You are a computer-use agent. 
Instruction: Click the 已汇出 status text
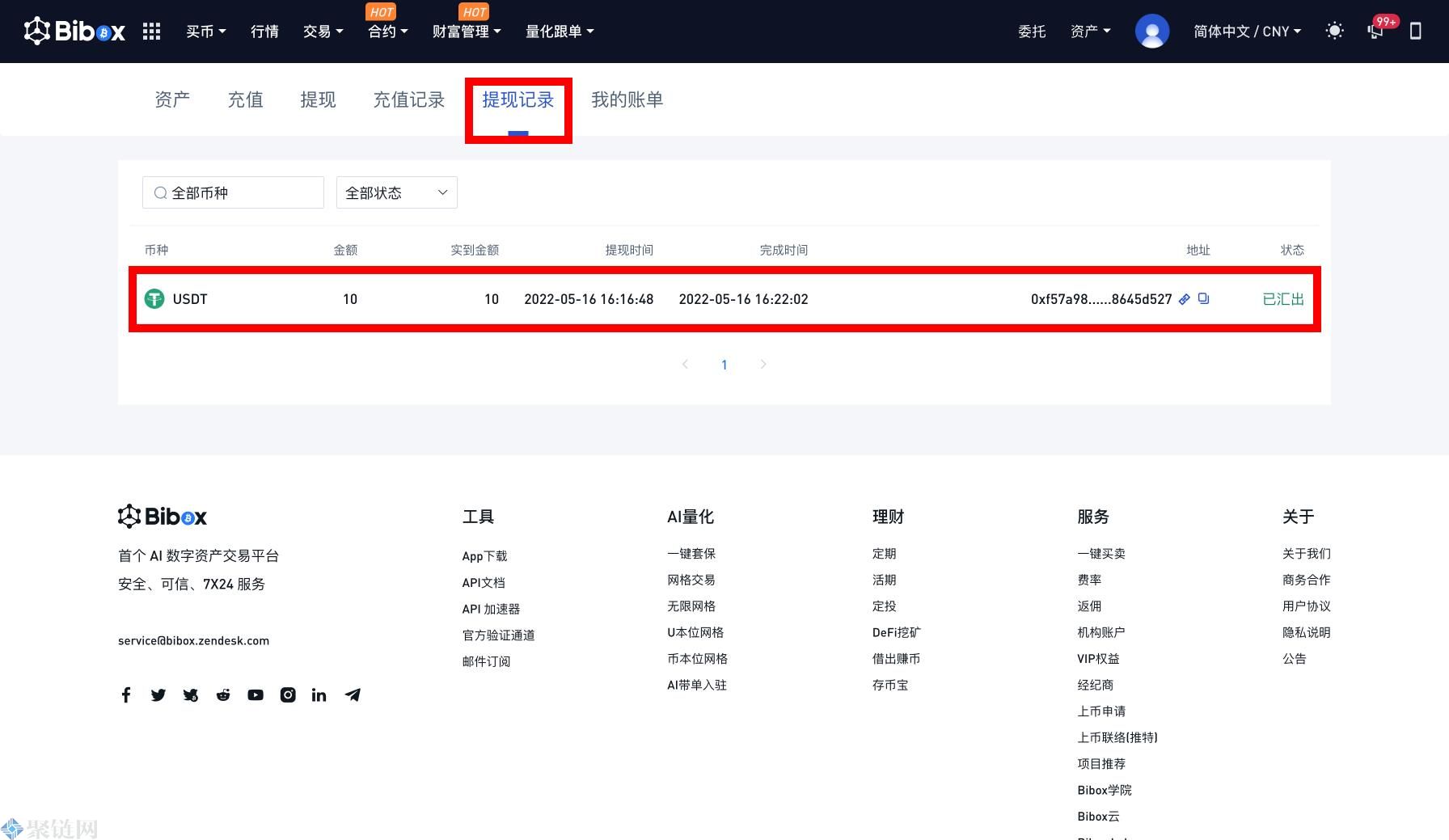tap(1283, 299)
